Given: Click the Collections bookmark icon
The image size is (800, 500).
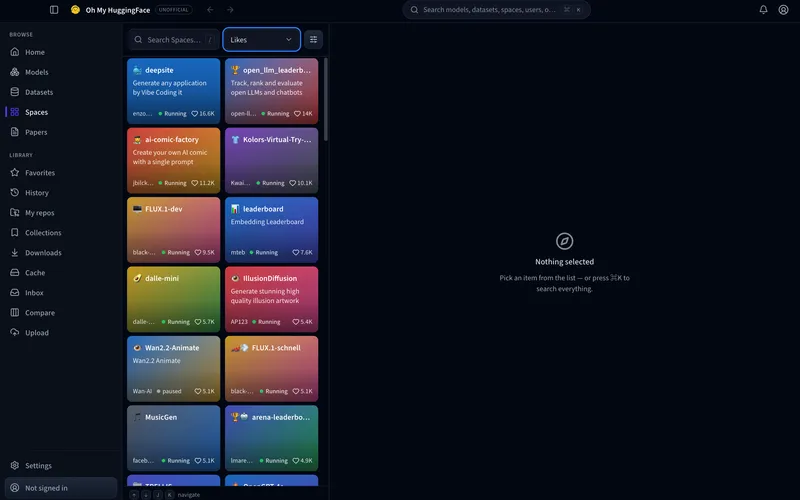Looking at the screenshot, I should pos(15,232).
